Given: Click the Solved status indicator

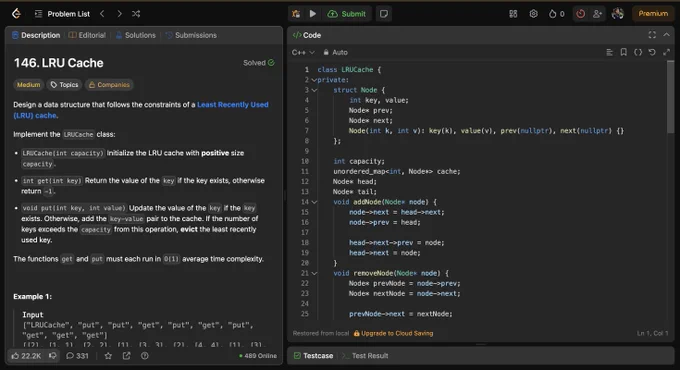Looking at the screenshot, I should (x=258, y=63).
